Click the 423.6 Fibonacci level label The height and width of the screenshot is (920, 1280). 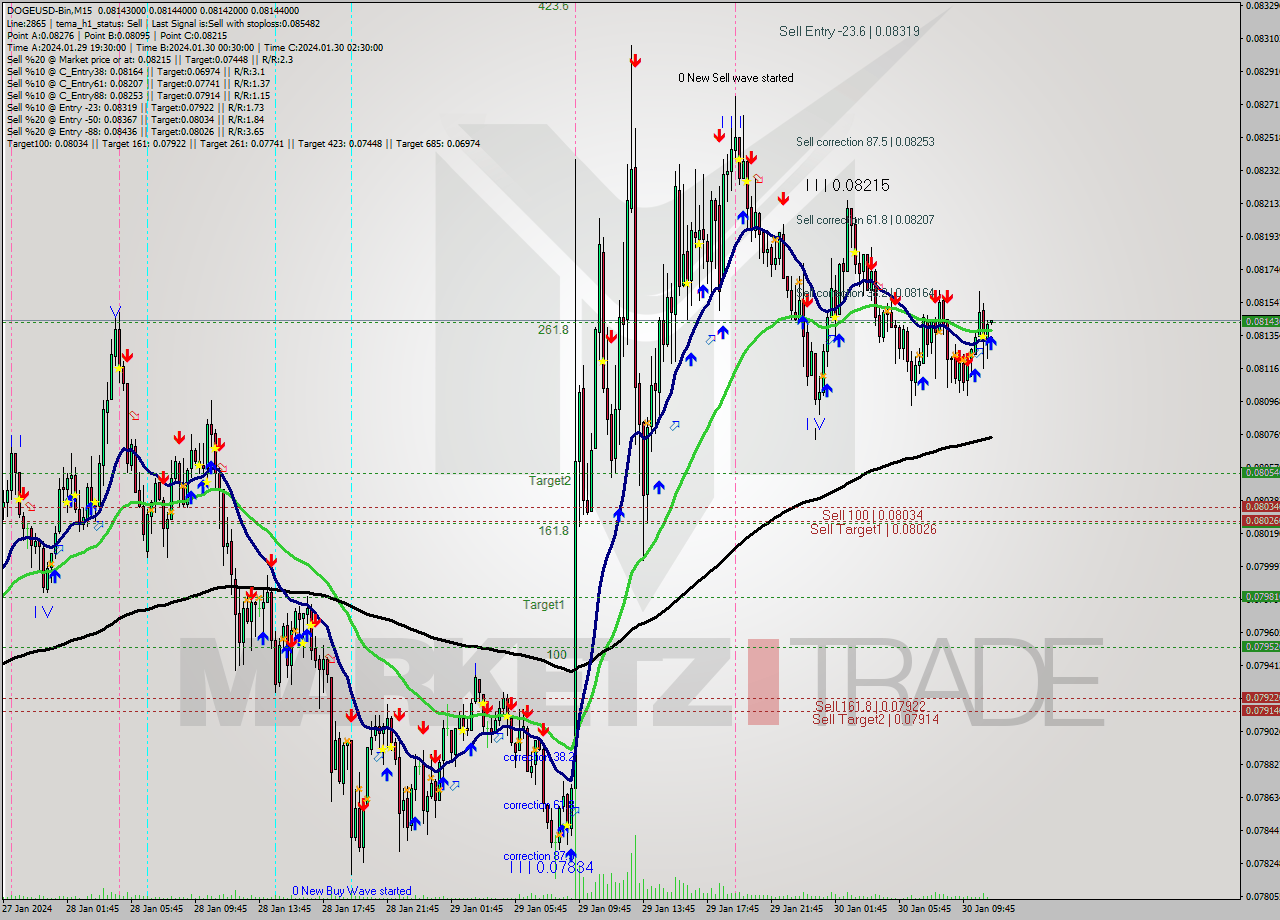pyautogui.click(x=553, y=6)
